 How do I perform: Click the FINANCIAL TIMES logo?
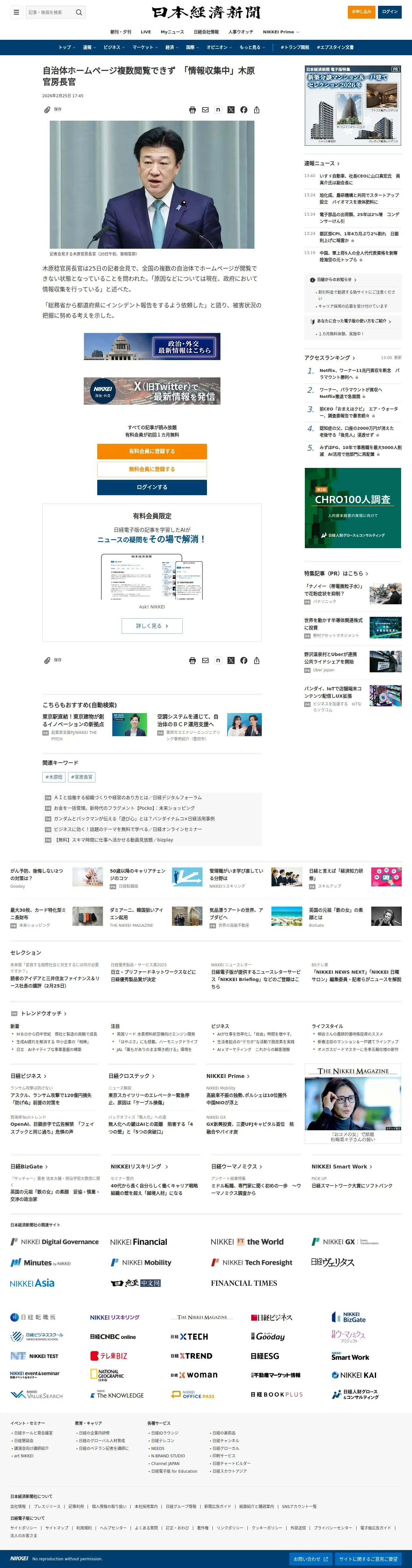click(244, 1283)
